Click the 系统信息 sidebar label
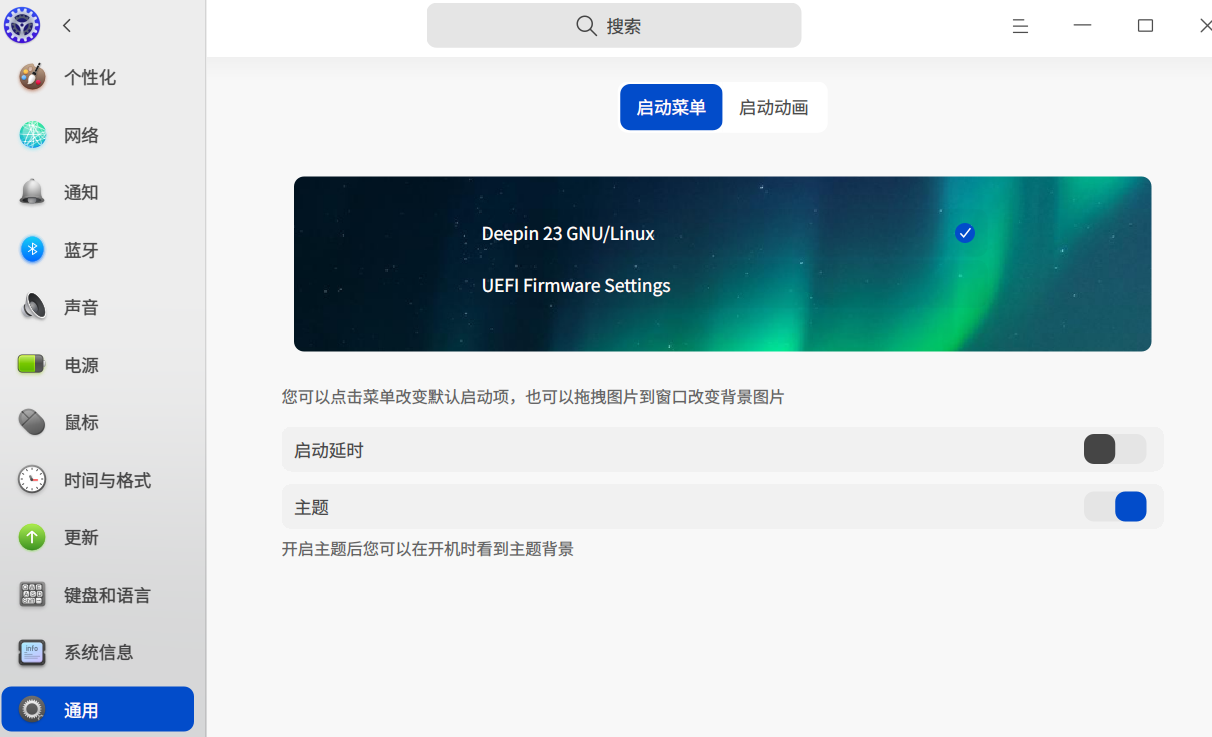Screen dimensions: 1212x737 (98, 652)
